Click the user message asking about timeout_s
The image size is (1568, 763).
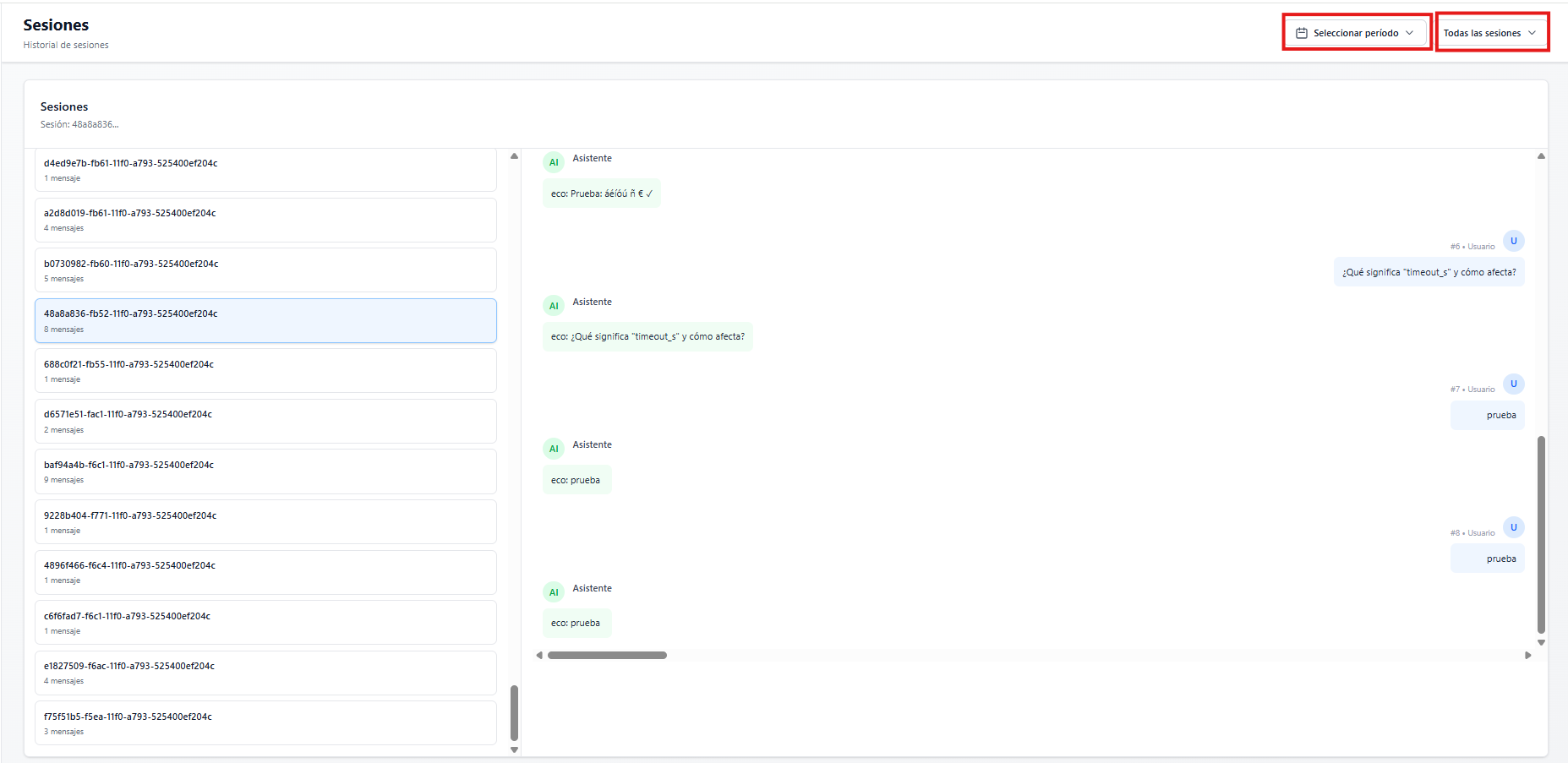[1429, 272]
